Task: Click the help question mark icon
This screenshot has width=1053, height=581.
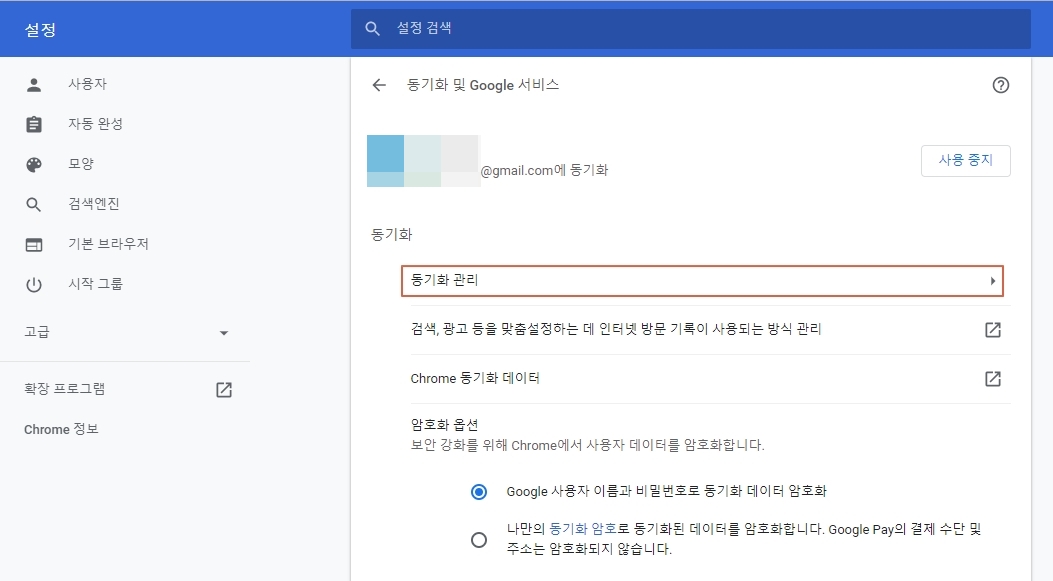Action: click(1001, 85)
